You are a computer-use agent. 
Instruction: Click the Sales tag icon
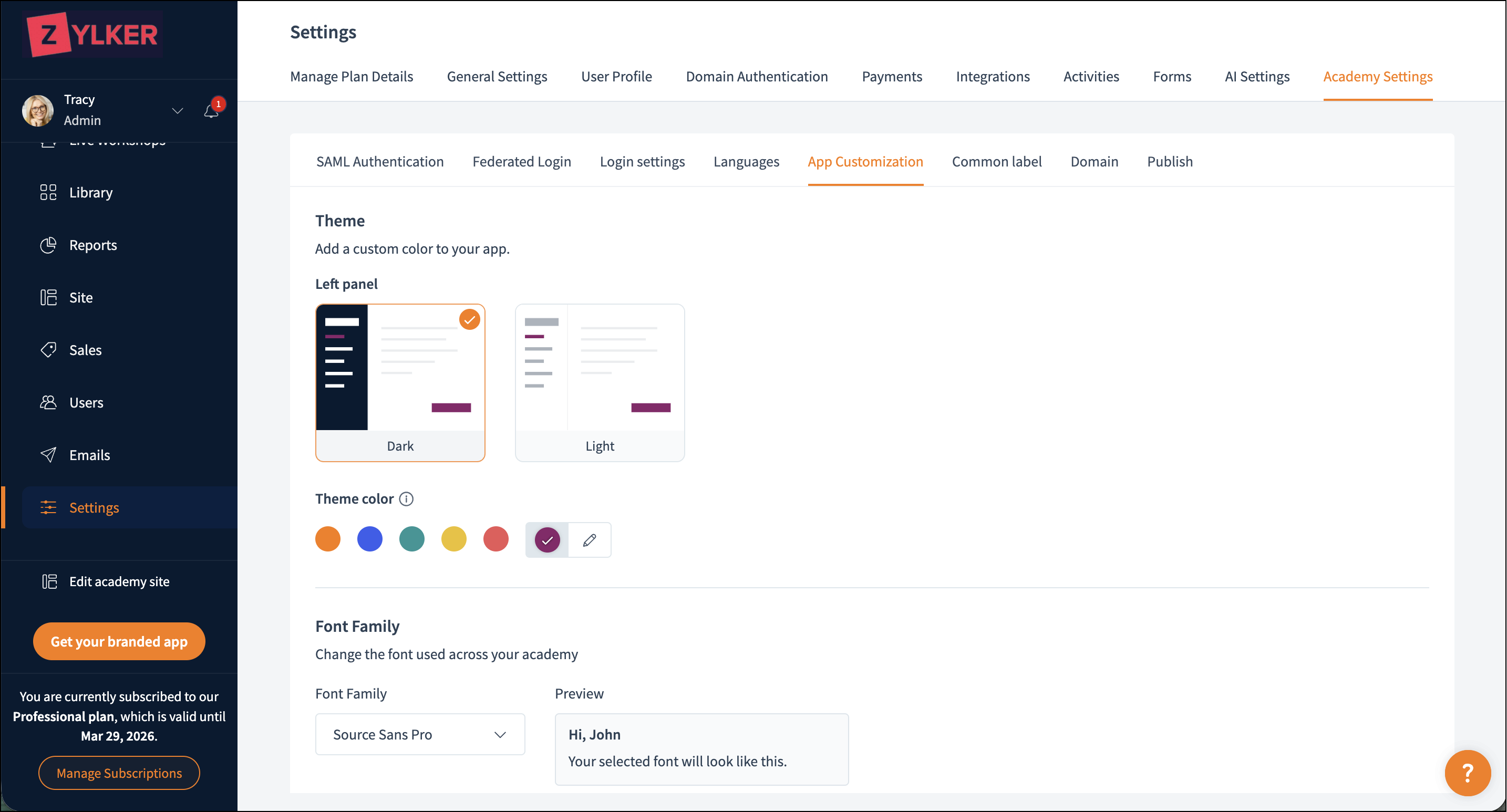[x=48, y=350]
